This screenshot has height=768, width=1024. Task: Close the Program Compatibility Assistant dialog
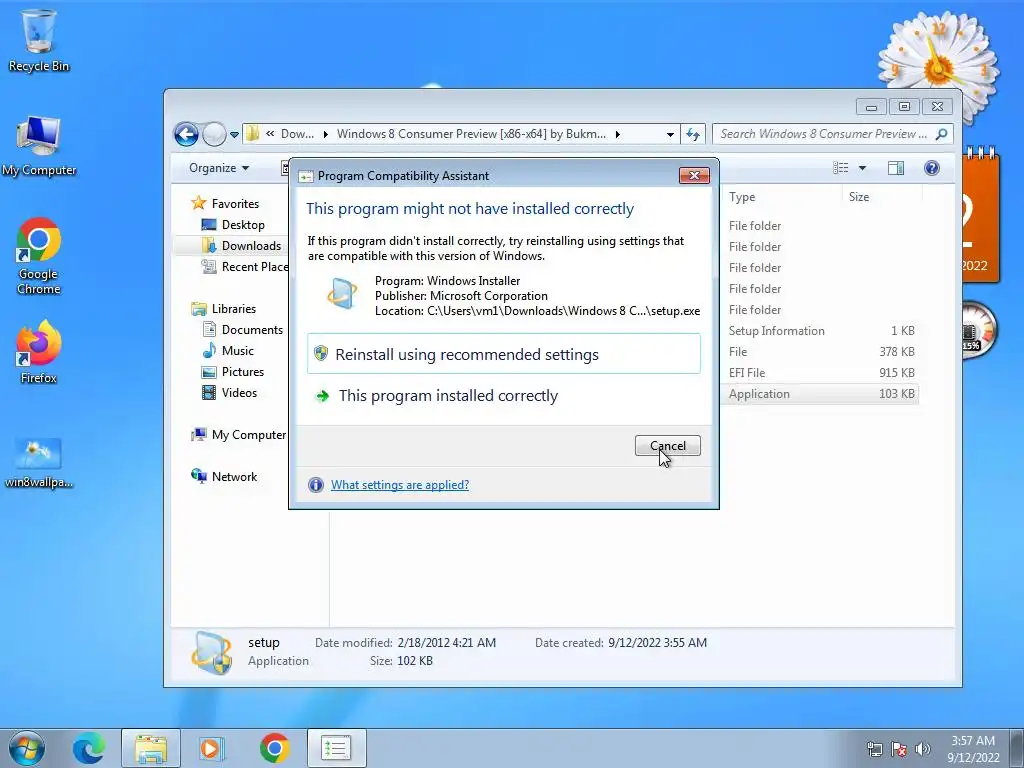[x=694, y=175]
